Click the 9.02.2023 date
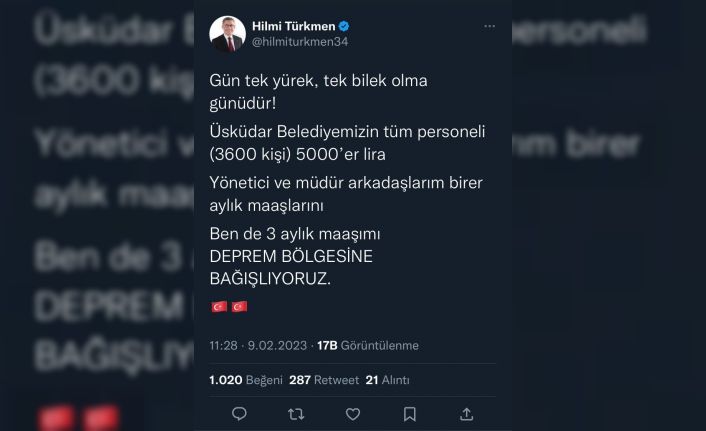Image resolution: width=706 pixels, height=431 pixels. pyautogui.click(x=277, y=345)
